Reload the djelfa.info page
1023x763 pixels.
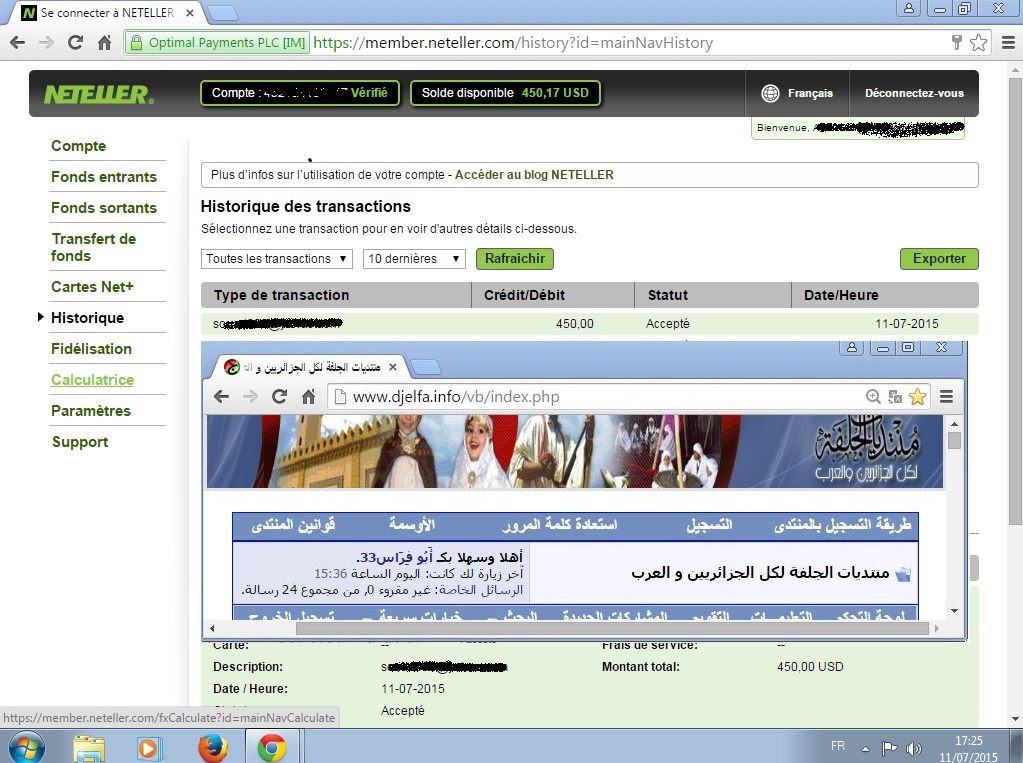pos(279,396)
